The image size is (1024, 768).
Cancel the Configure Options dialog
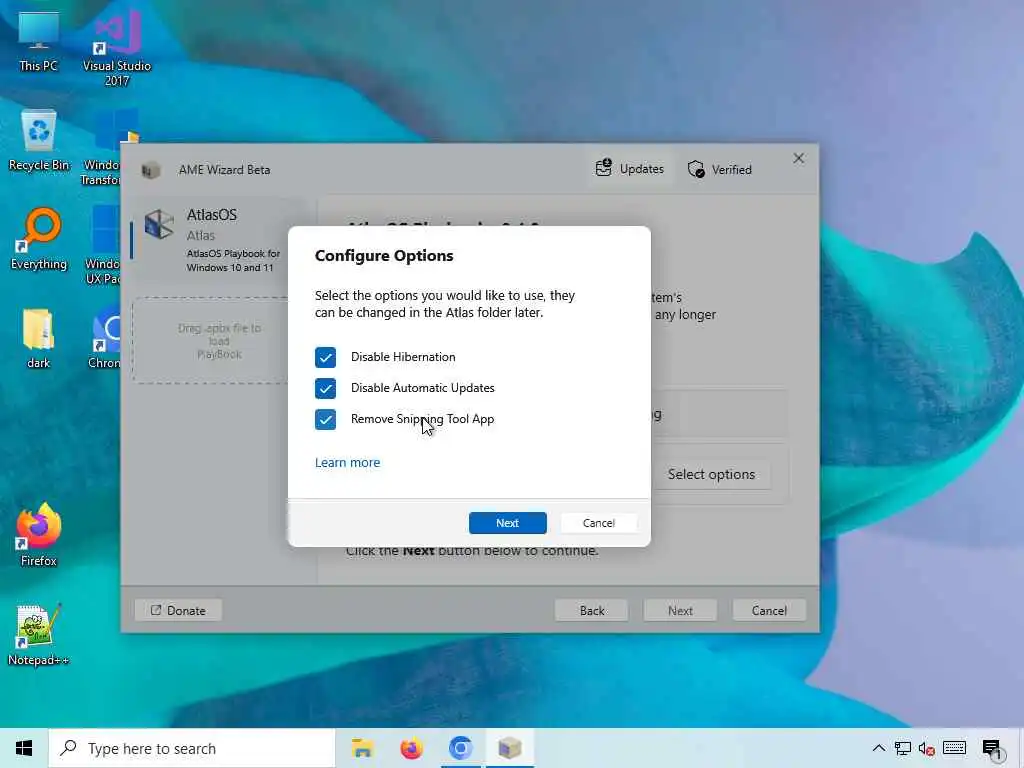tap(598, 523)
